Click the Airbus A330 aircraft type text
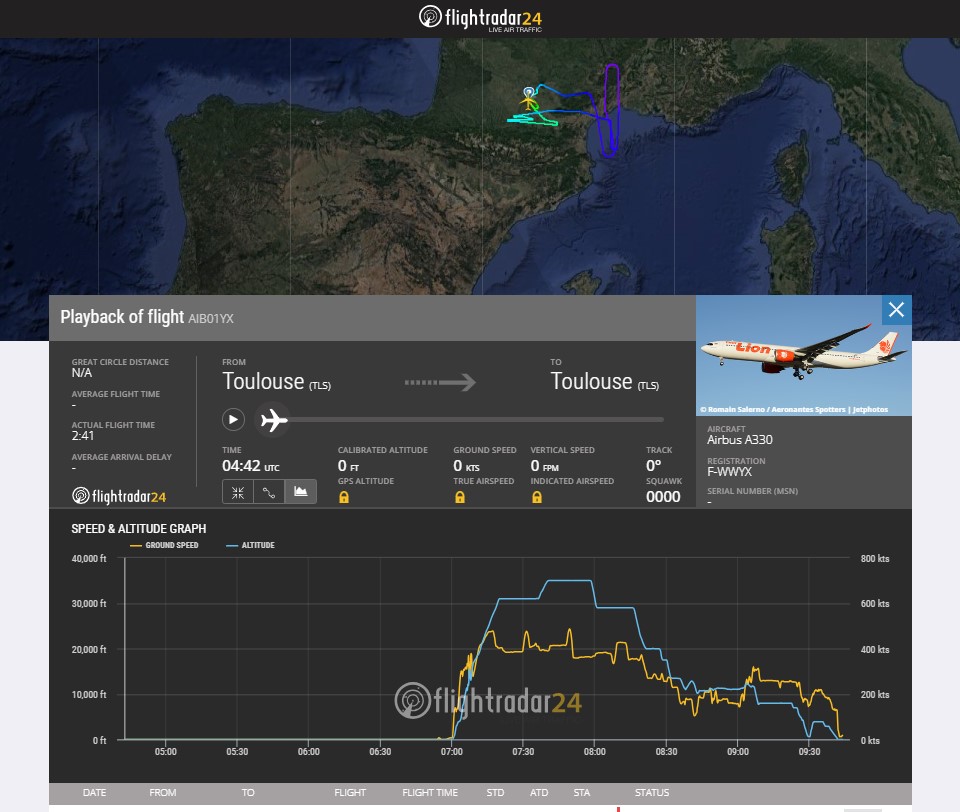 point(740,440)
